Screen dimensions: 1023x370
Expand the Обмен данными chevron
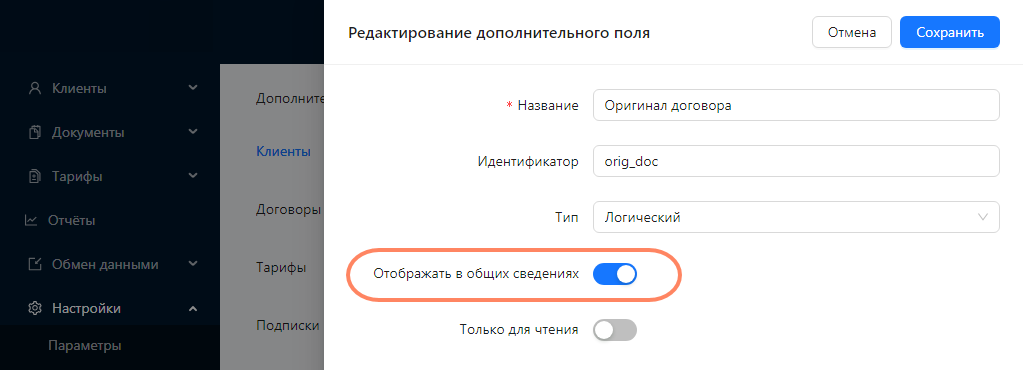coord(192,264)
